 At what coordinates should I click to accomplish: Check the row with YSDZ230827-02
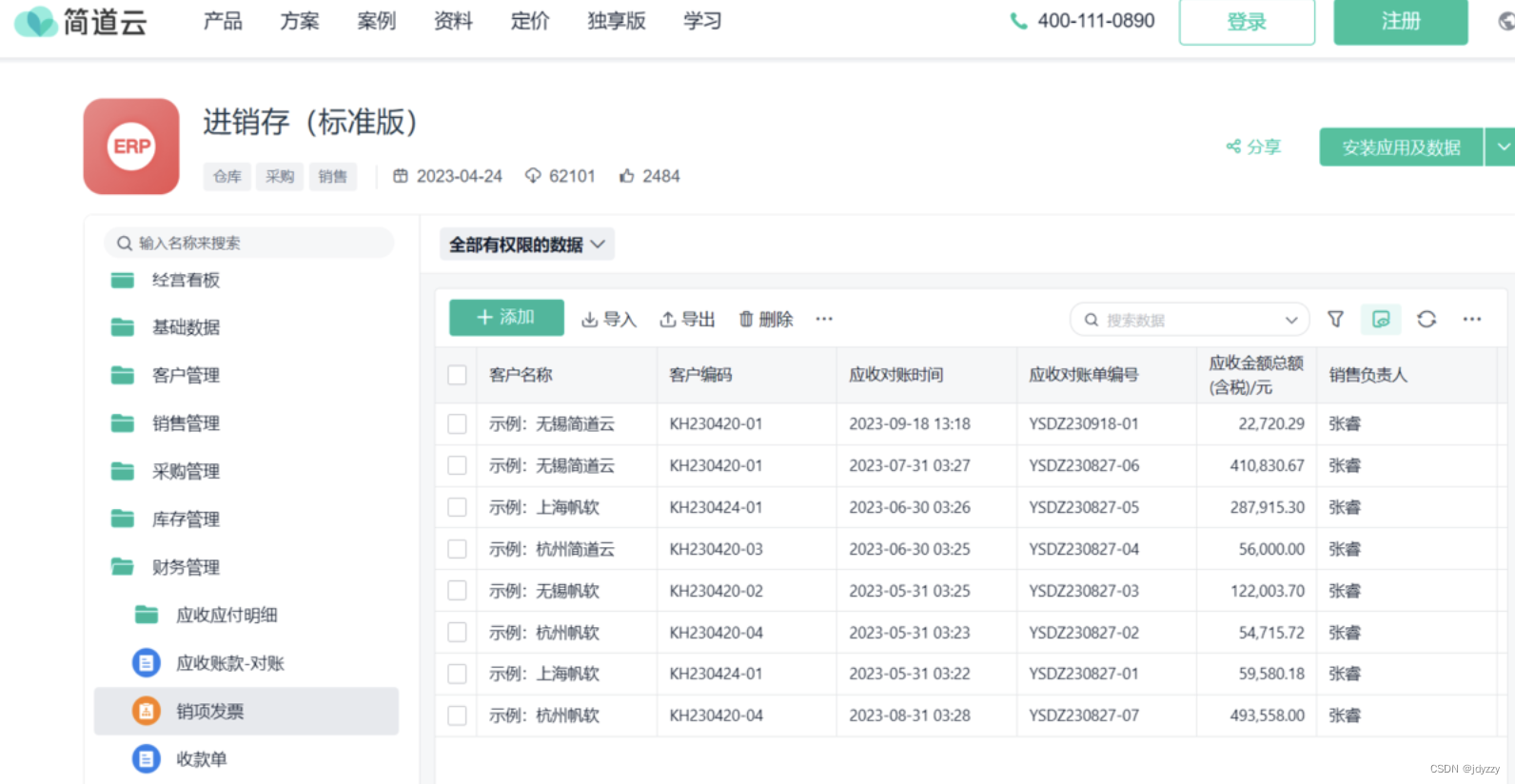tap(457, 633)
